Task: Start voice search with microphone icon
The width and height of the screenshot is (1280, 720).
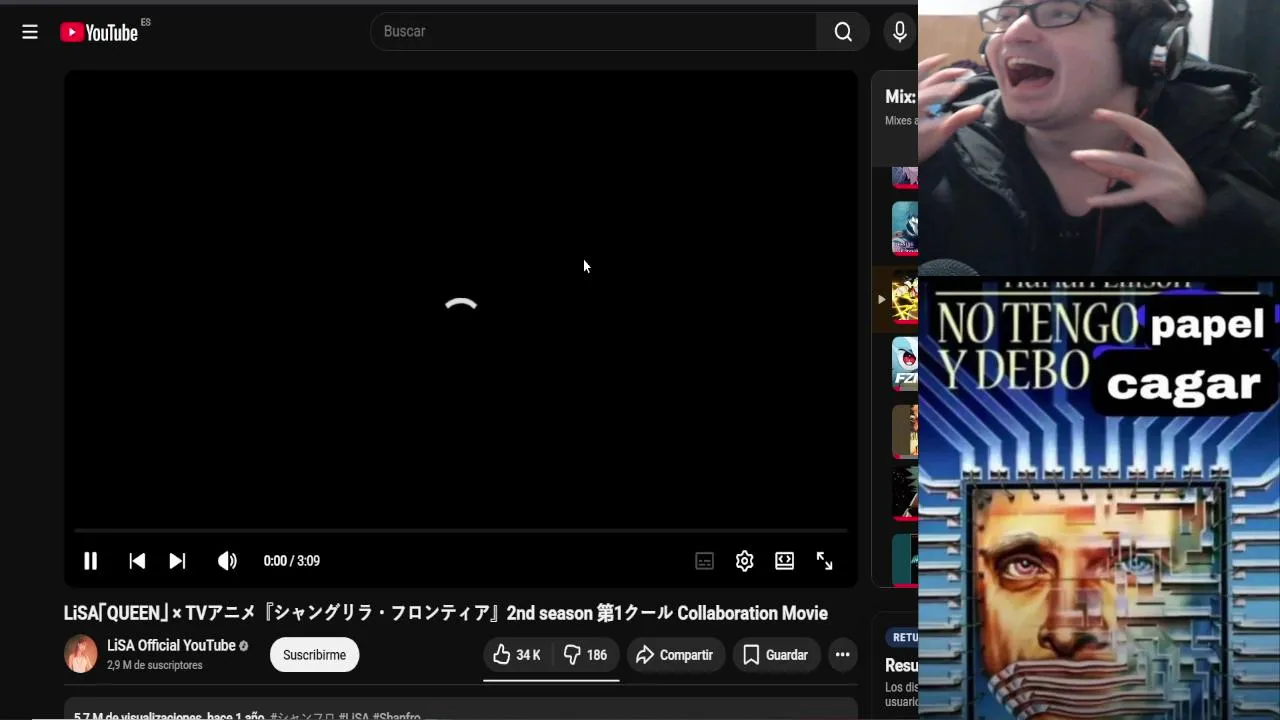Action: click(899, 32)
